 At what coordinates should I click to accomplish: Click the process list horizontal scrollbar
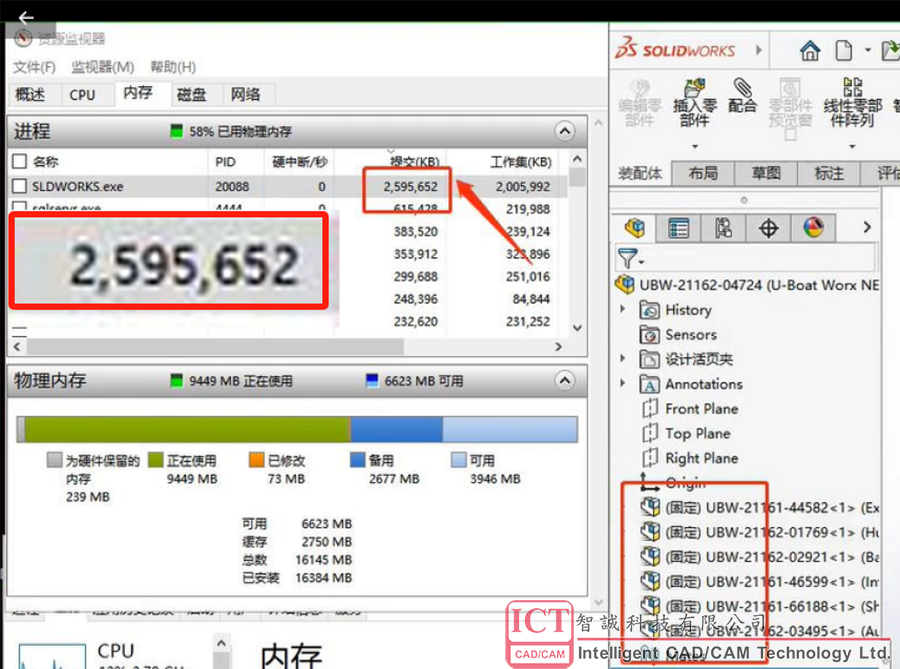215,347
